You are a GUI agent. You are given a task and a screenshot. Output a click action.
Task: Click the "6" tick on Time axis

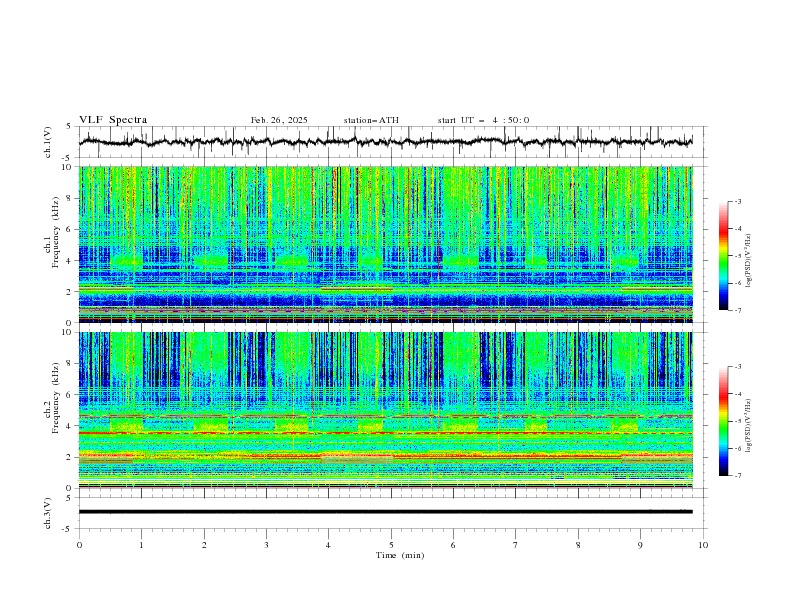453,545
